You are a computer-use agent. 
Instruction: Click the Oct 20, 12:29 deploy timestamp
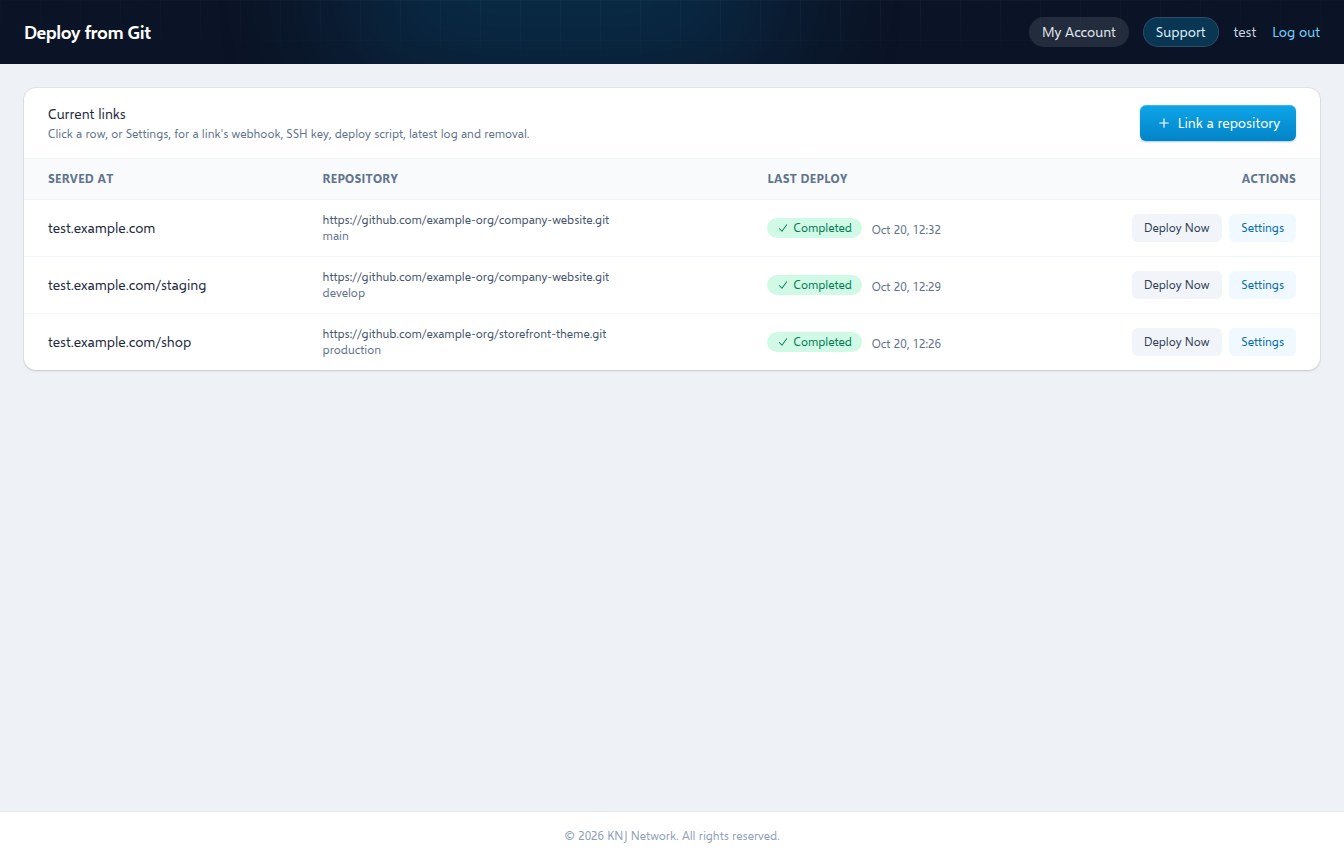[x=906, y=286]
